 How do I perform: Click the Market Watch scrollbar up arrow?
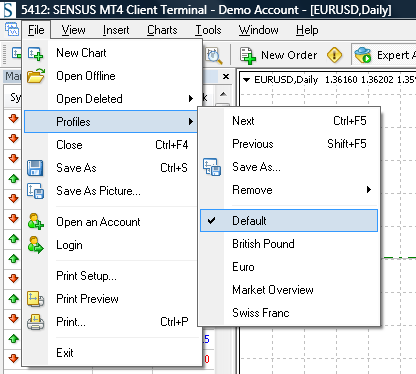(223, 94)
